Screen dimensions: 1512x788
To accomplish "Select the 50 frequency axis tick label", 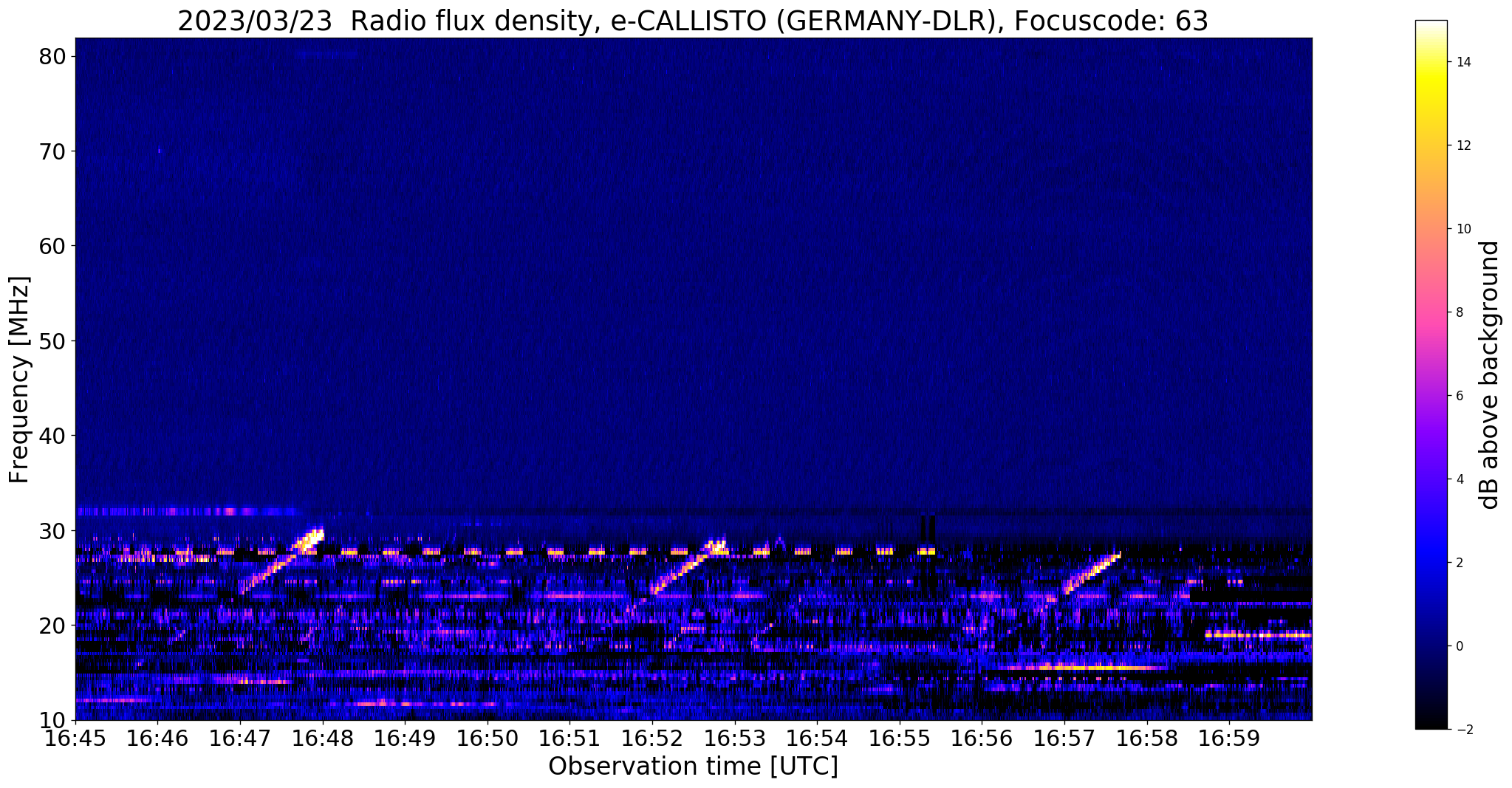I will [x=52, y=341].
